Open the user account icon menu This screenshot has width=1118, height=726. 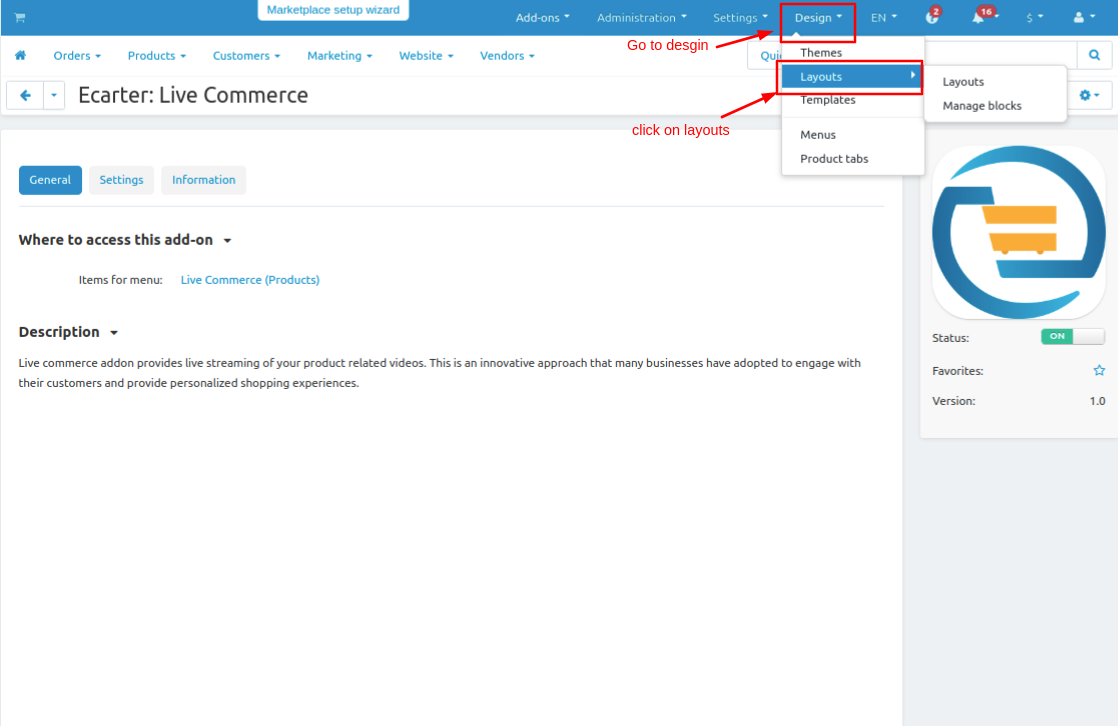1083,18
